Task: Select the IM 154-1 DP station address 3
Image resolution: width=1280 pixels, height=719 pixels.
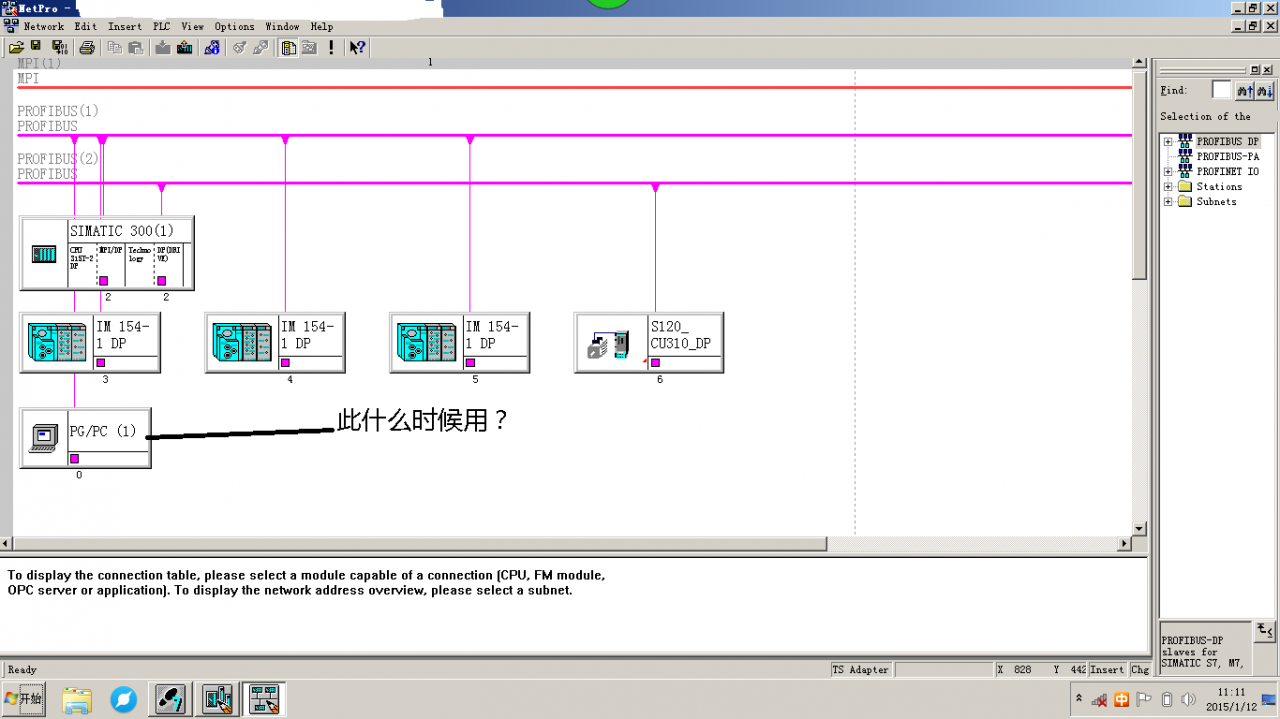Action: tap(89, 342)
